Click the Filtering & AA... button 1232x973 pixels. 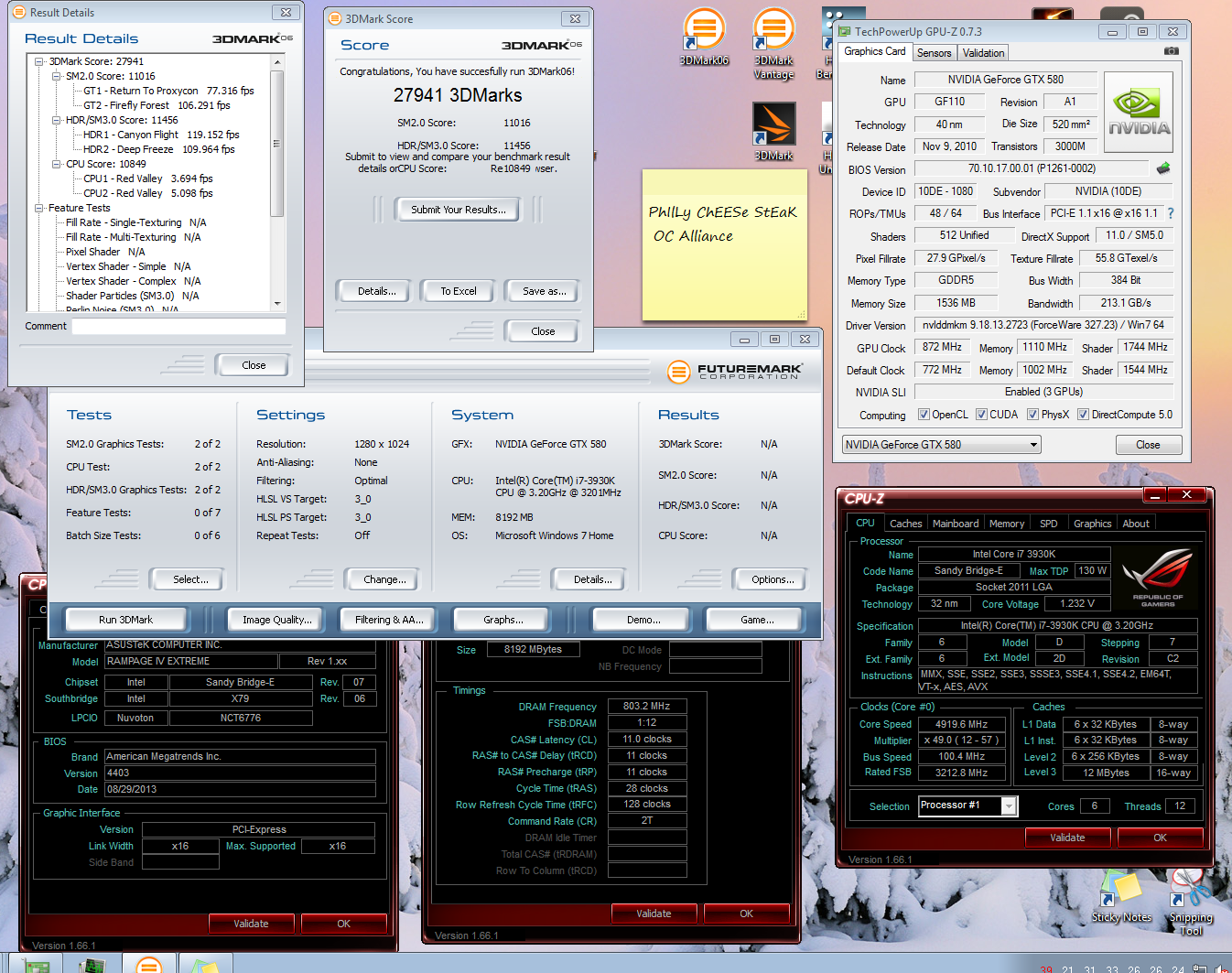pyautogui.click(x=389, y=620)
